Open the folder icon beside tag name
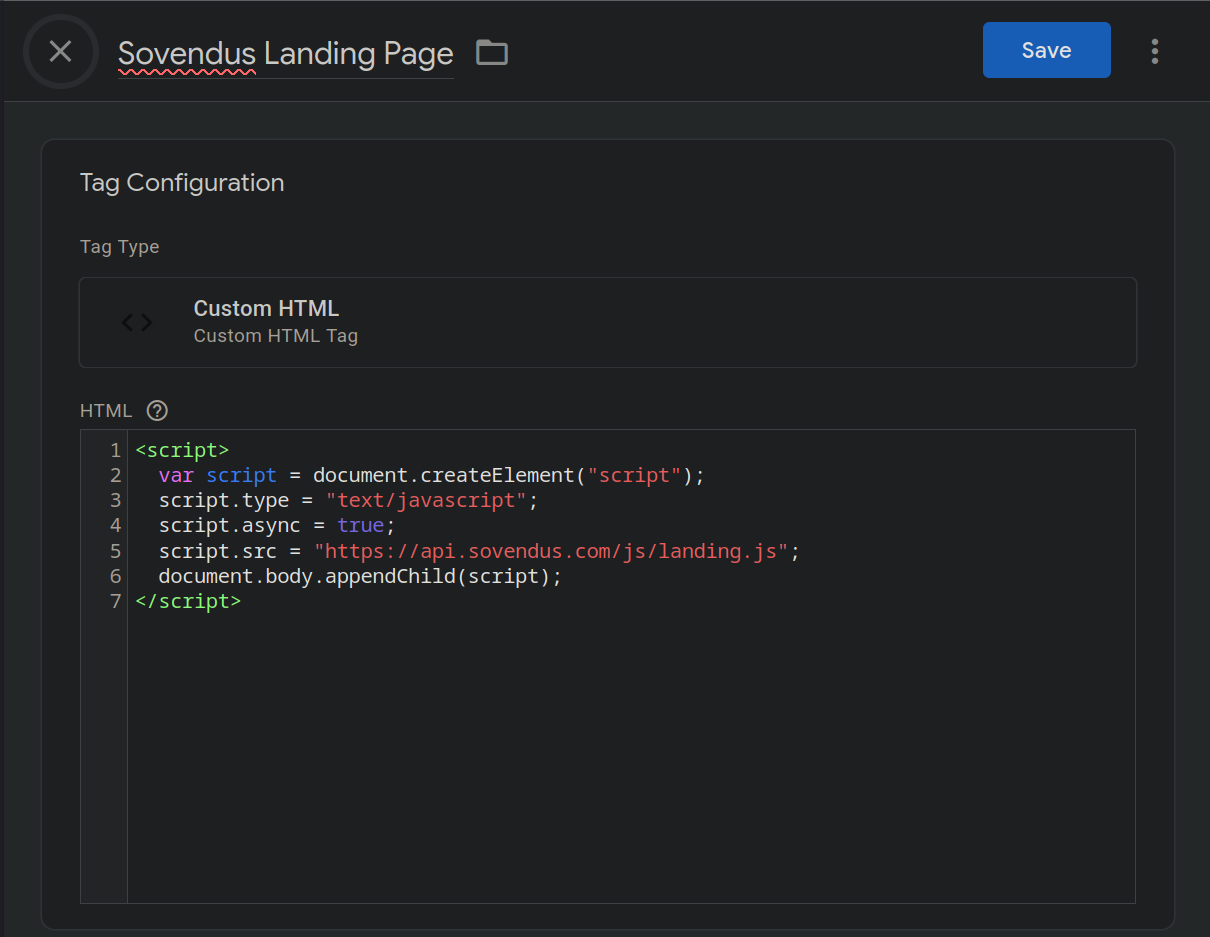 (x=491, y=52)
